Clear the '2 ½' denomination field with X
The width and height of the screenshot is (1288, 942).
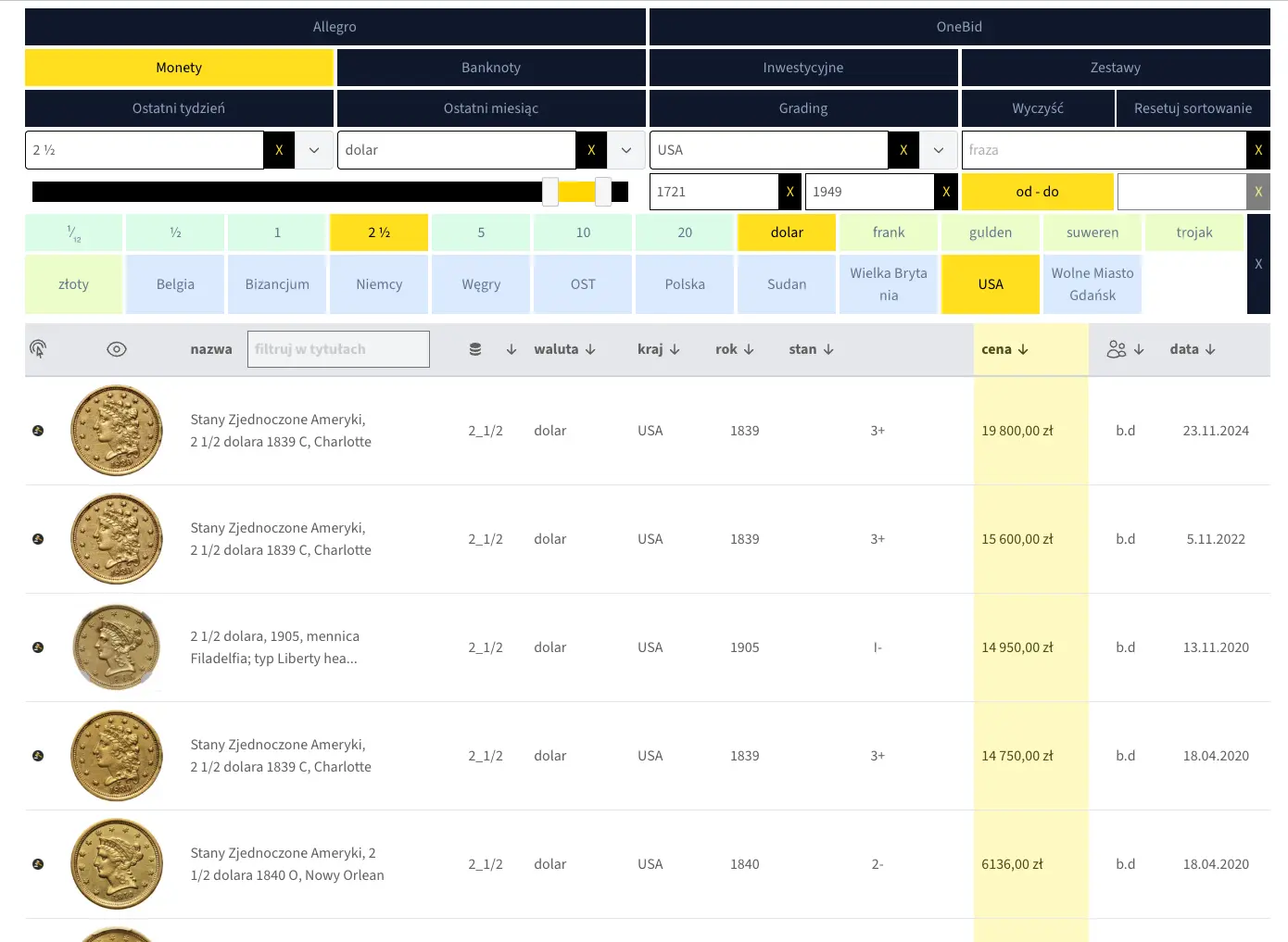279,150
